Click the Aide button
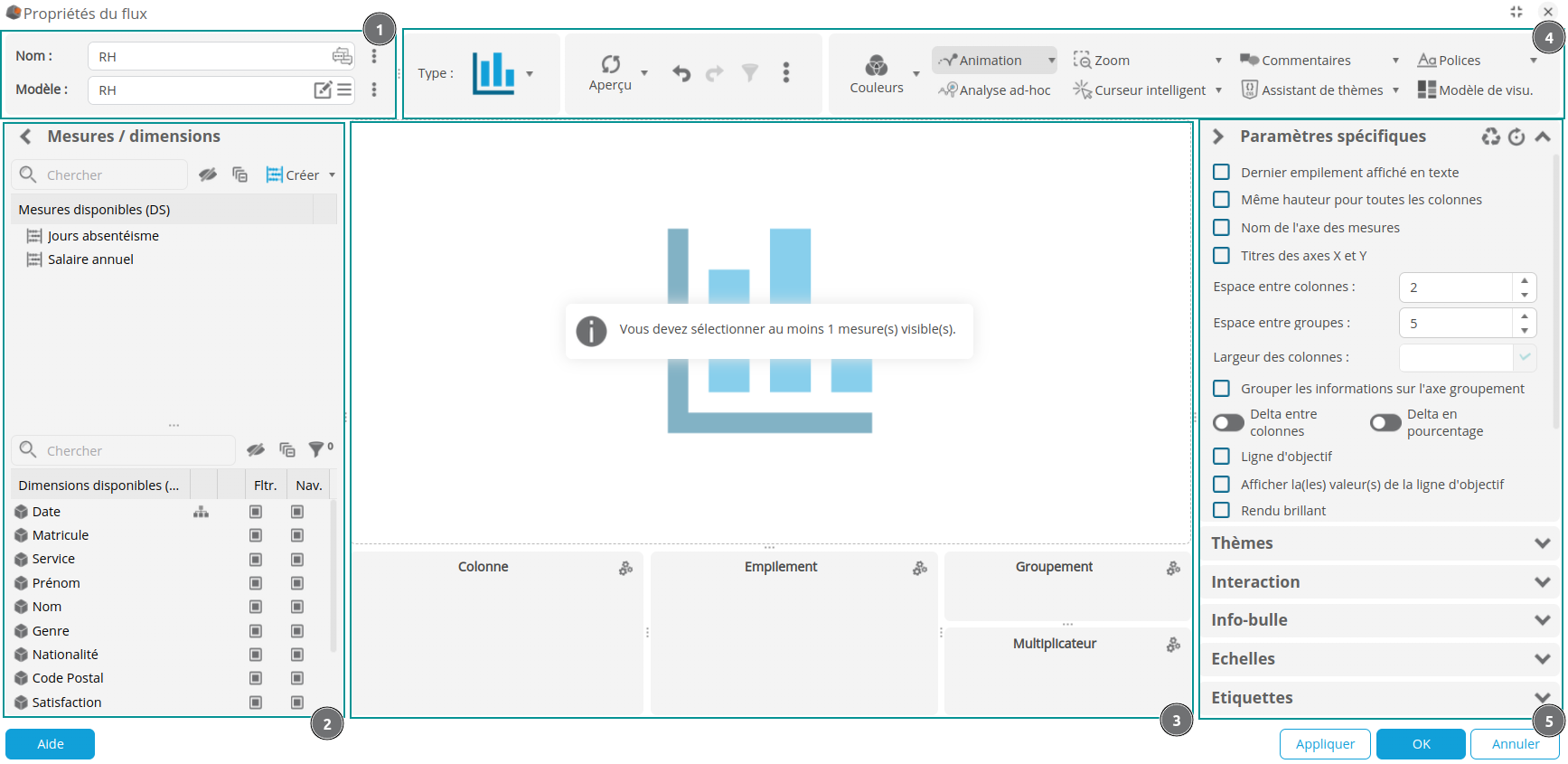This screenshot has height=764, width=1568. pos(51,744)
